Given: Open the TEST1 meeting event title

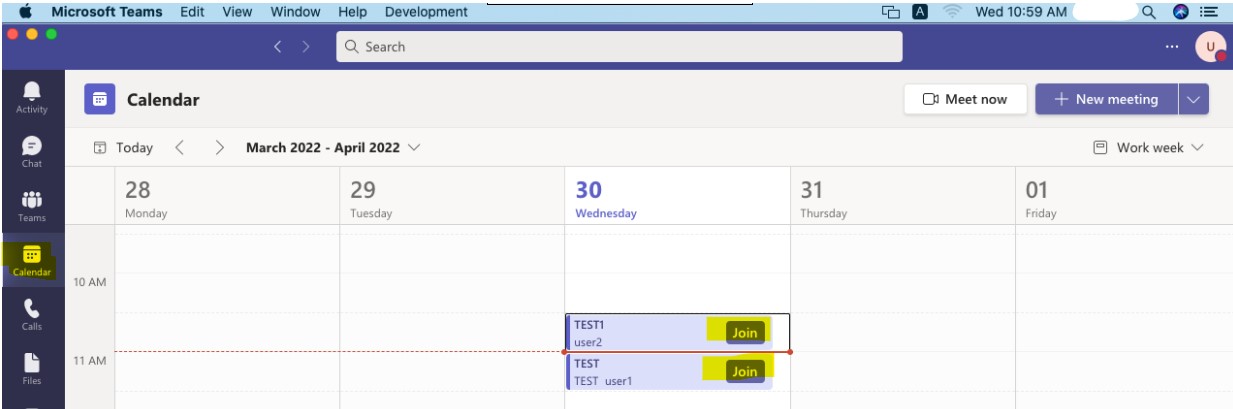Looking at the screenshot, I should [x=589, y=325].
